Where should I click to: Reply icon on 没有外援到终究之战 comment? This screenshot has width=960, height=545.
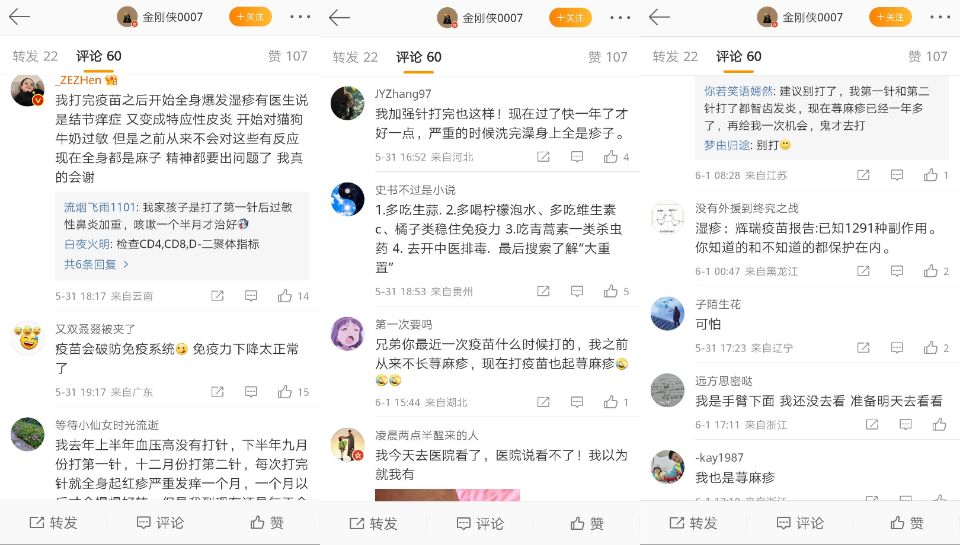click(897, 271)
